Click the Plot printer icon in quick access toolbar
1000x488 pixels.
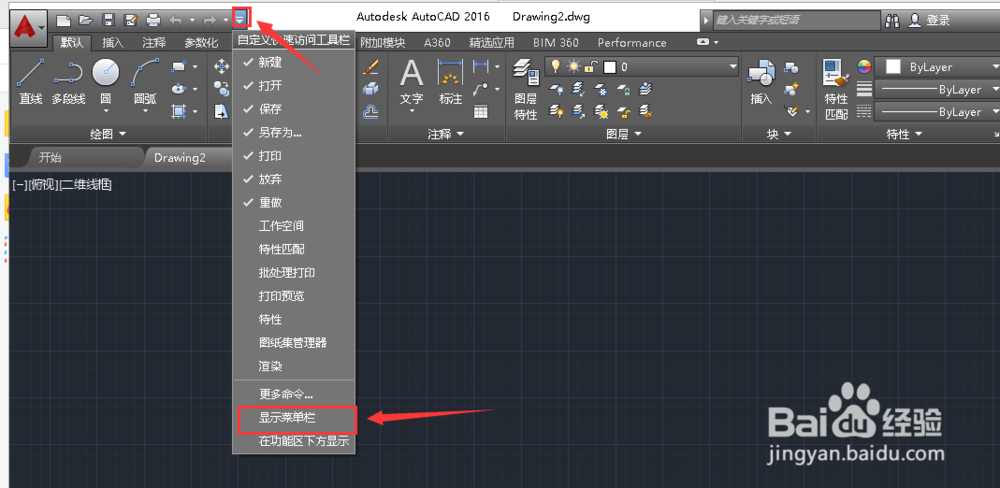pyautogui.click(x=154, y=20)
